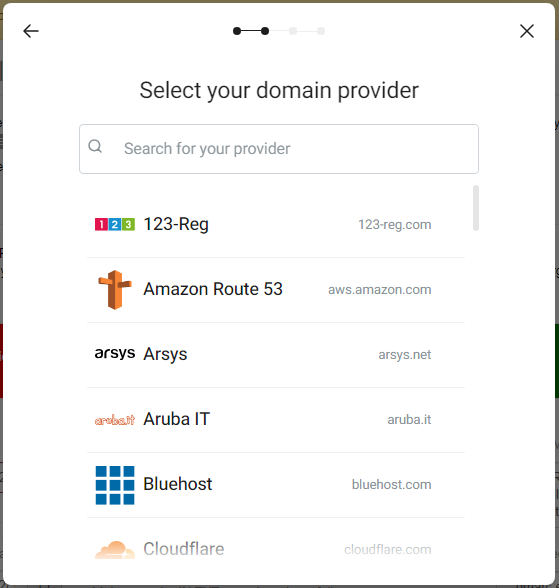Screen dimensions: 559x588
Task: Pick Arsys from provider list
Action: [165, 354]
